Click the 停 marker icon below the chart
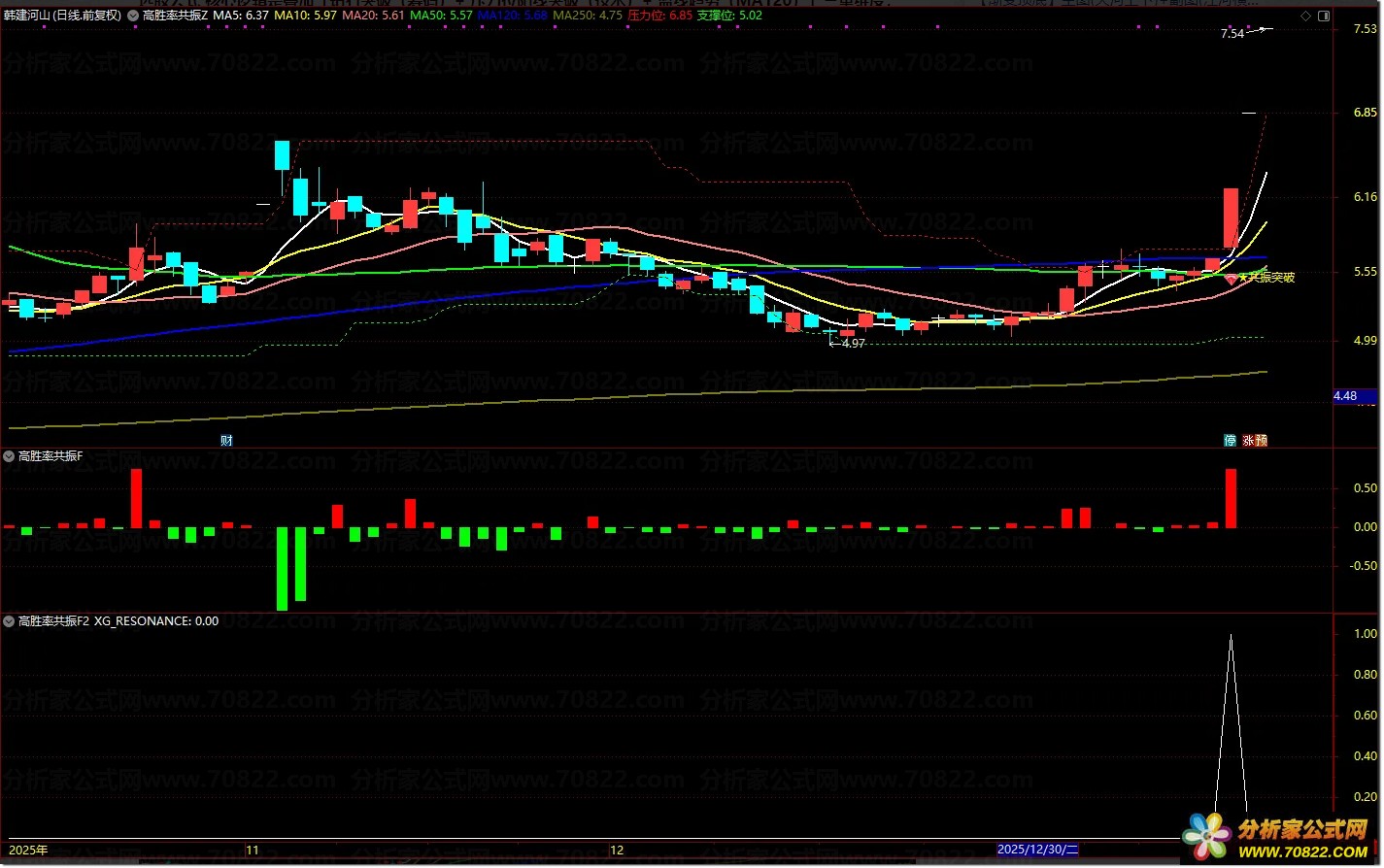This screenshot has height=868, width=1384. tap(1230, 441)
